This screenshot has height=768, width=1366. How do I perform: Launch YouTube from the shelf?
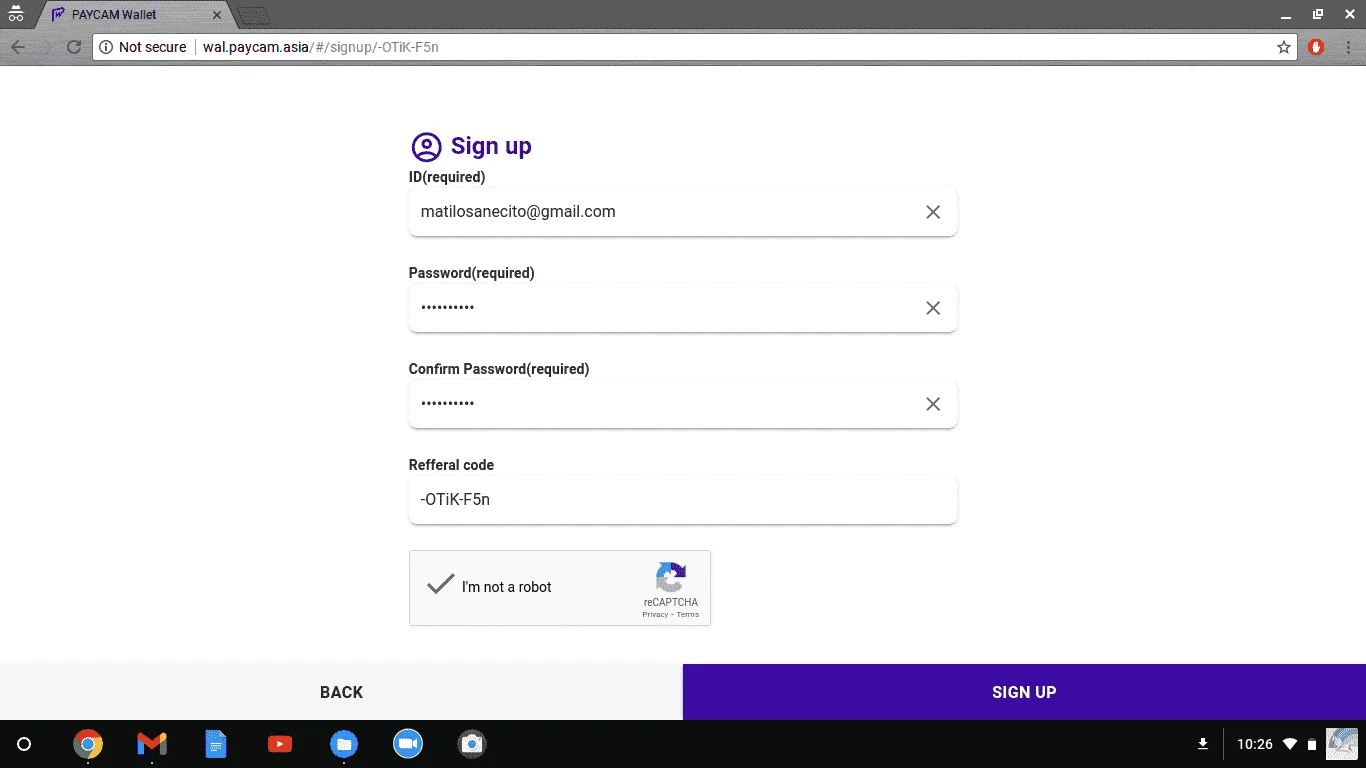pos(280,744)
